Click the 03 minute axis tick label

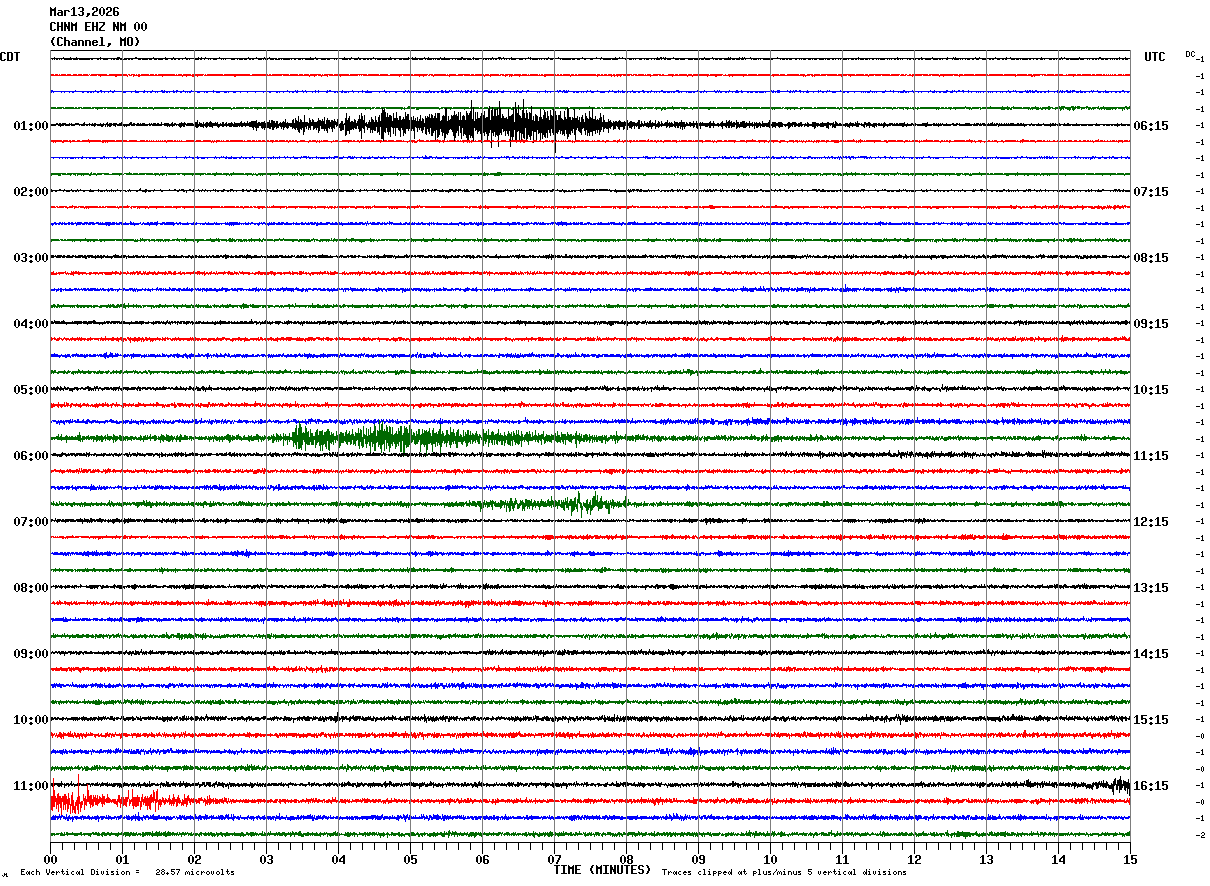tap(266, 859)
